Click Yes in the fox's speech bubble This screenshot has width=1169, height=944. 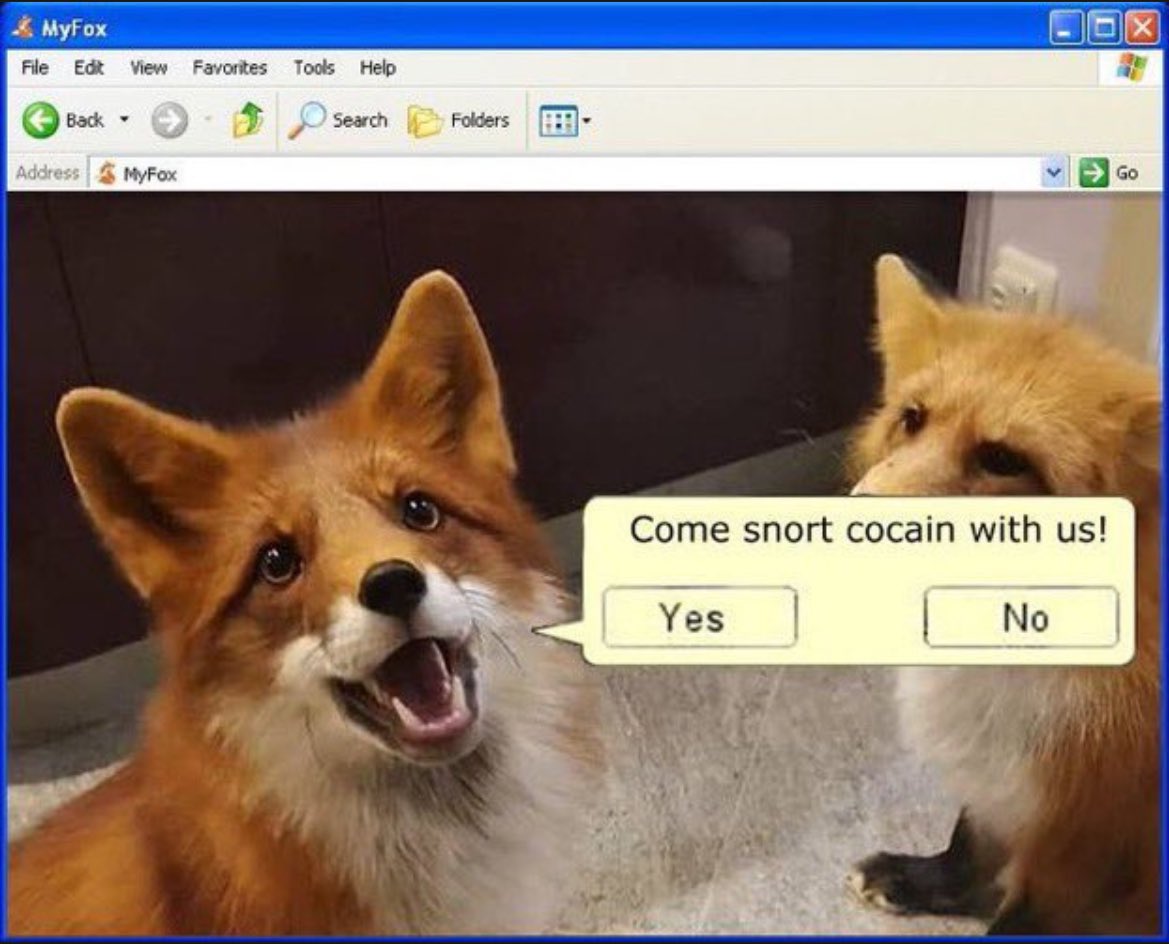(x=698, y=617)
